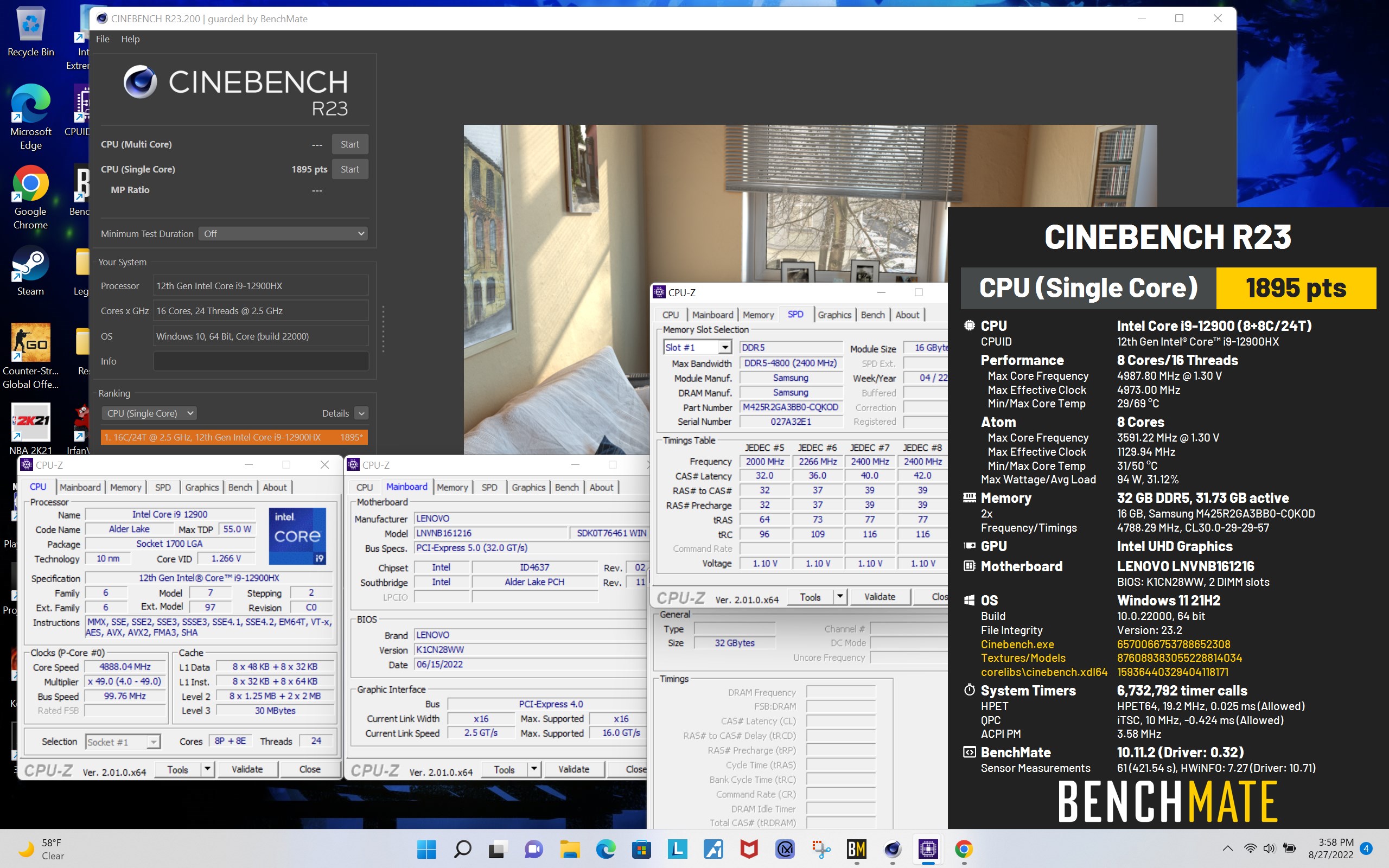The width and height of the screenshot is (1389, 868).
Task: Open Tools dropdown arrow in CPU-Z CPU window
Action: click(207, 769)
